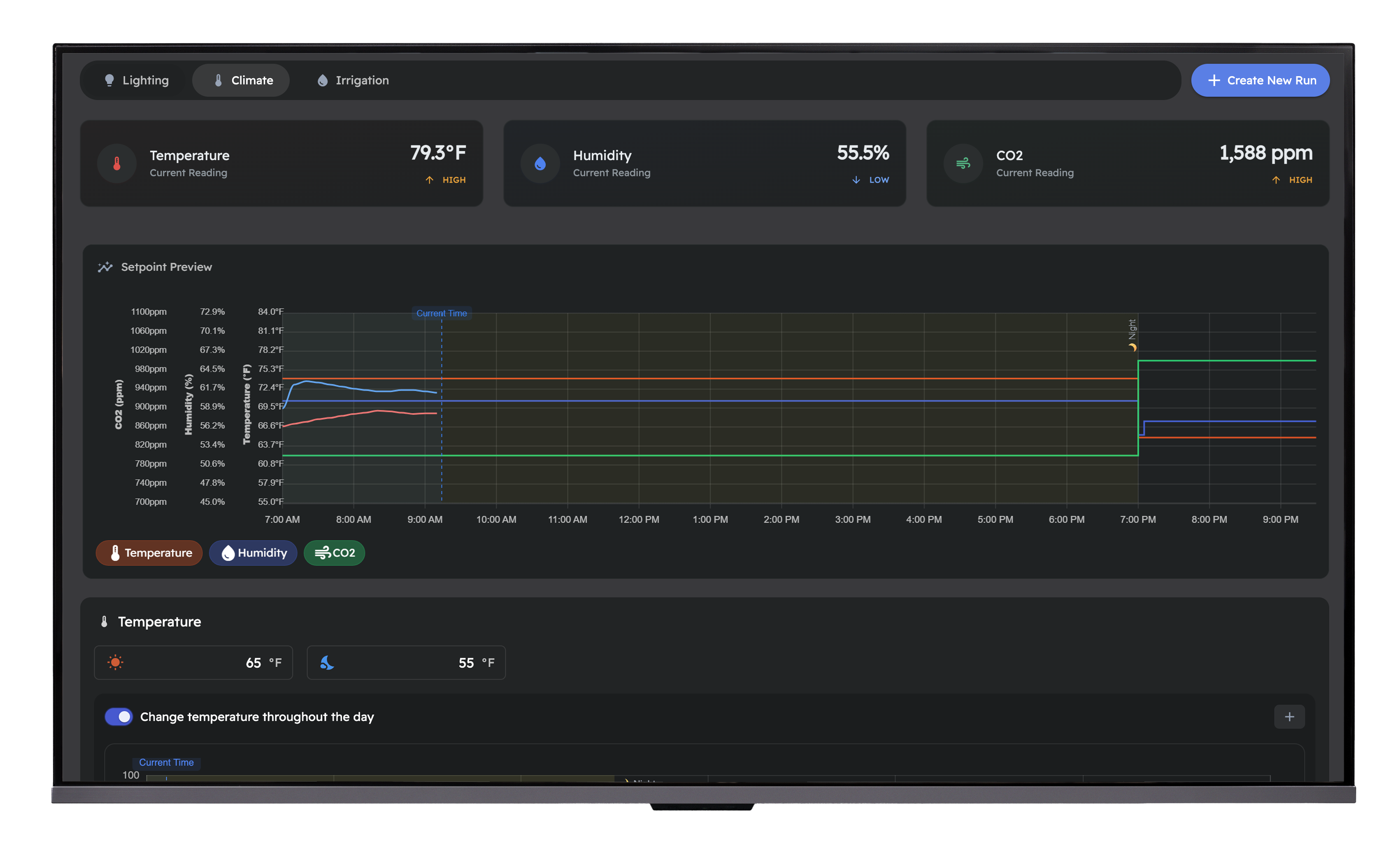
Task: Click the lightbulb icon in Lighting tab
Action: [x=109, y=81]
